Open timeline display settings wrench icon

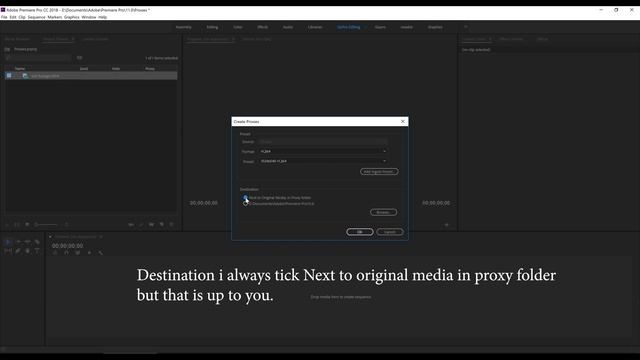point(100,253)
